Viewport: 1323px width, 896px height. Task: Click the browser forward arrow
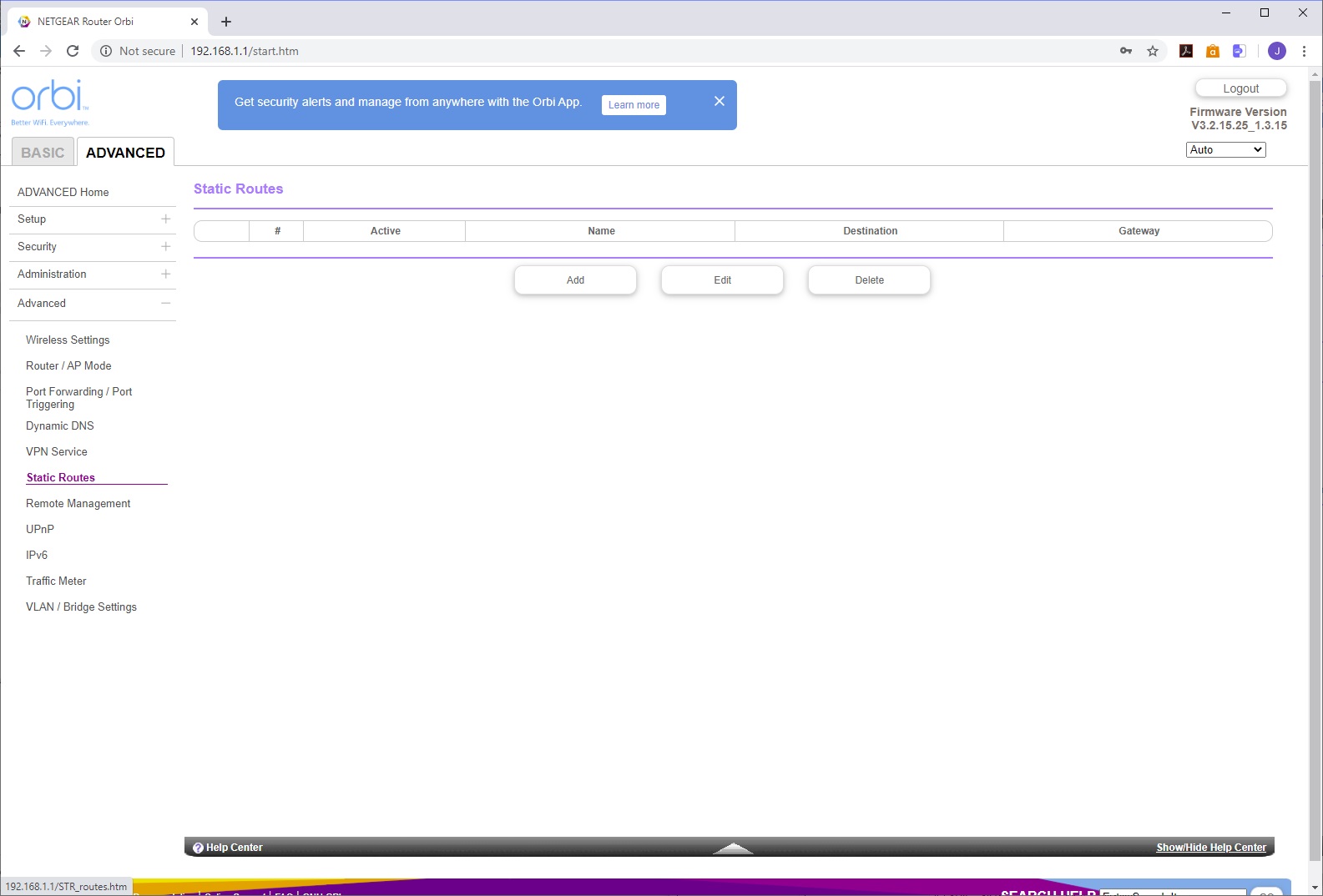[46, 51]
